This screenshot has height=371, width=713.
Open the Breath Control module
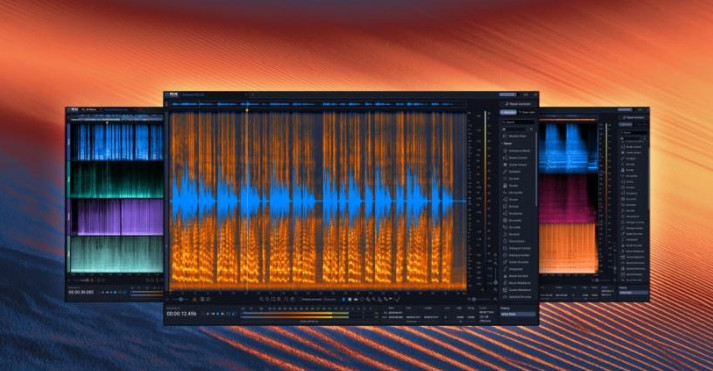516,158
